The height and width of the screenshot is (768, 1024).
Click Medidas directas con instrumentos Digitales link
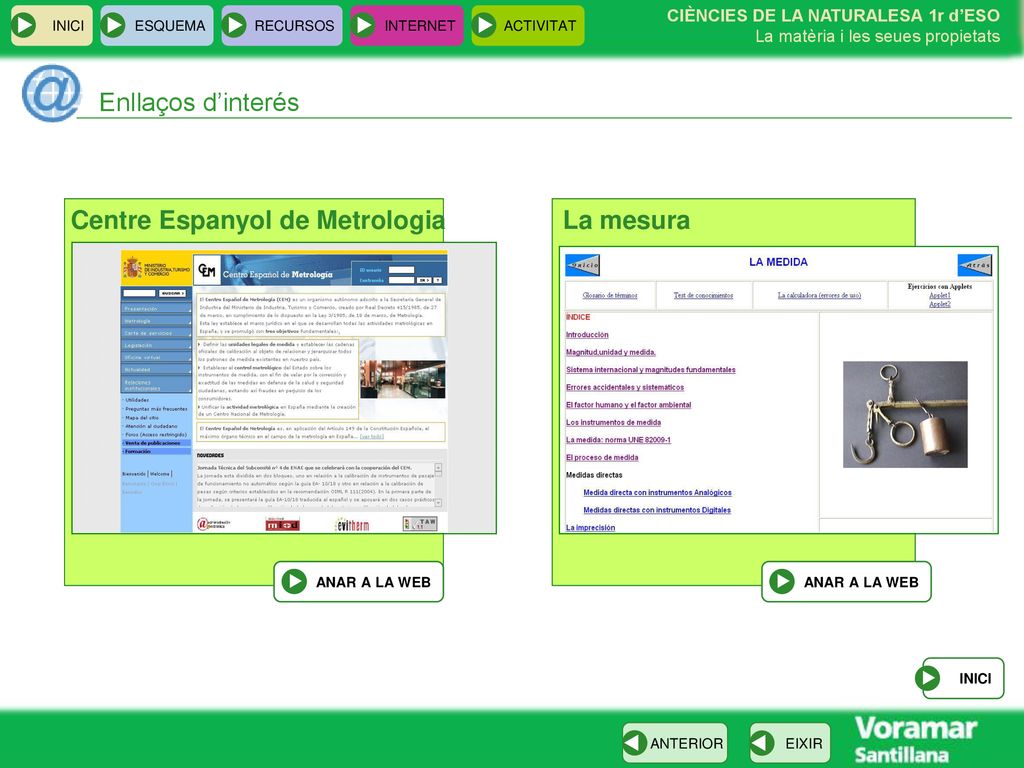click(x=657, y=511)
